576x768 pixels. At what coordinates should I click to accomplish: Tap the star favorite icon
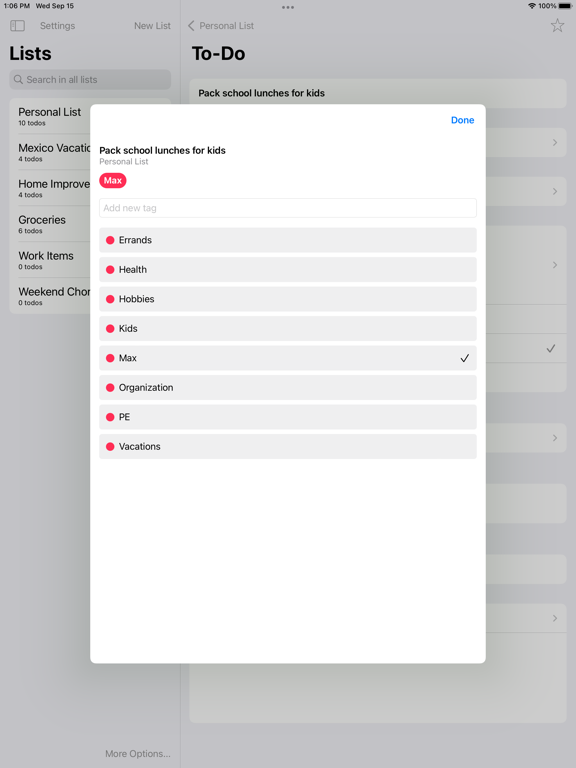557,25
